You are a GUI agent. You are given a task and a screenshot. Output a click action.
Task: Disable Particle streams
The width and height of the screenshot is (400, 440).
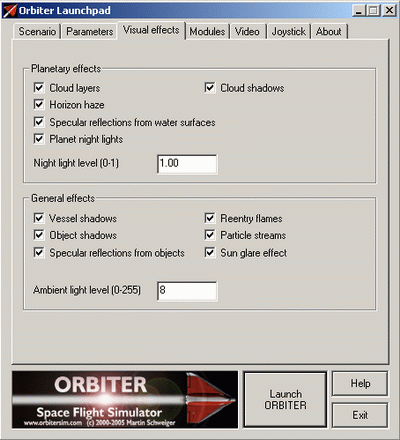210,235
